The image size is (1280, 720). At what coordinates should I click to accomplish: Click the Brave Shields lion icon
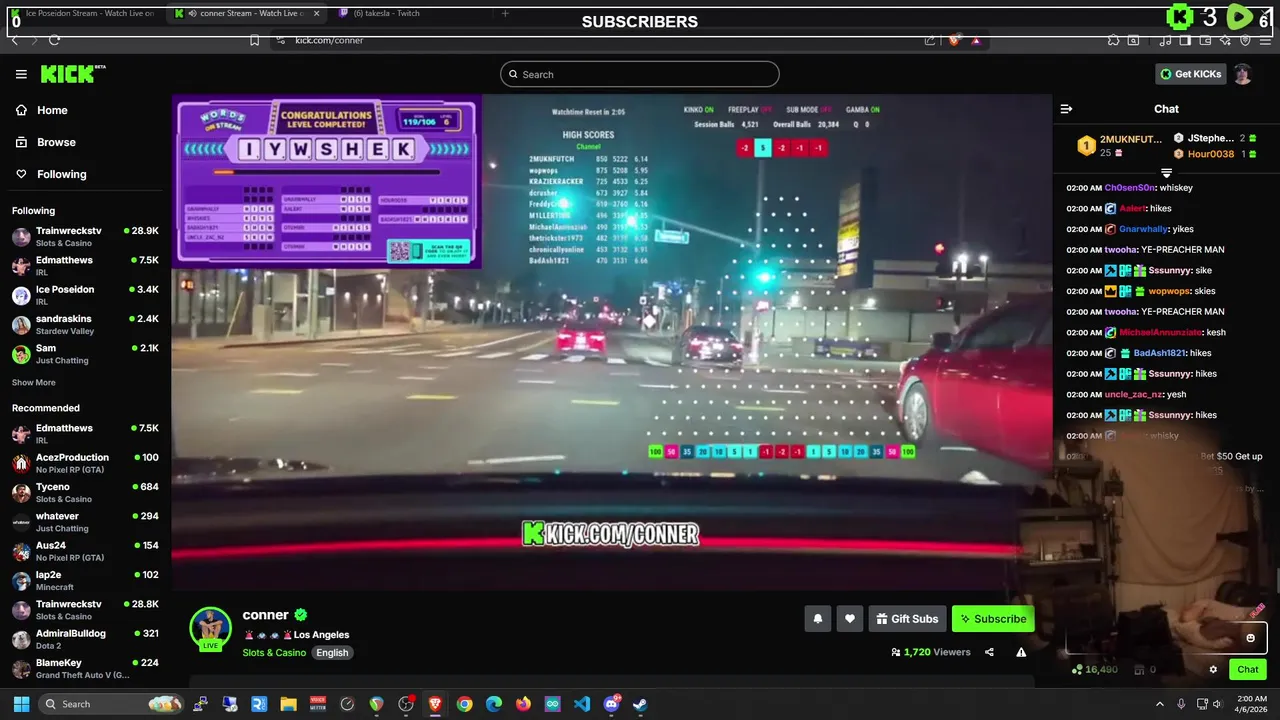(953, 40)
